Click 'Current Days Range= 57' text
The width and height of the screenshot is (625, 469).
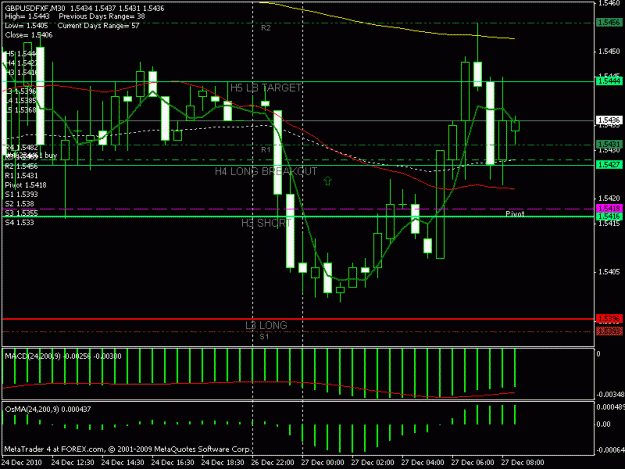pyautogui.click(x=98, y=26)
